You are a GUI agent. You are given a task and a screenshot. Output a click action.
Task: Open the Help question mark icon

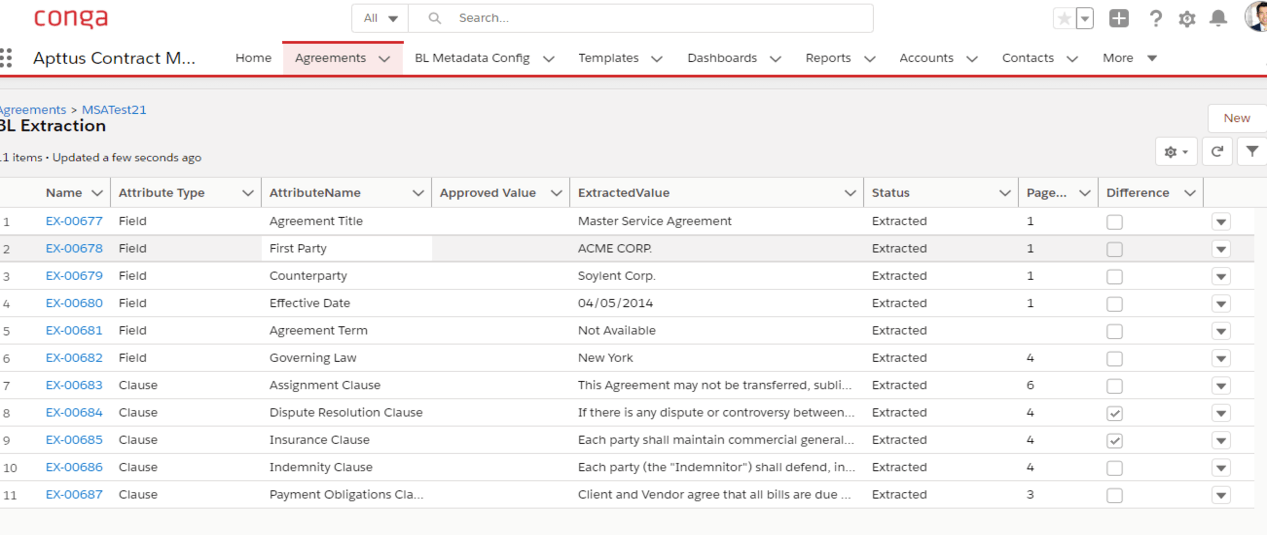pos(1155,18)
